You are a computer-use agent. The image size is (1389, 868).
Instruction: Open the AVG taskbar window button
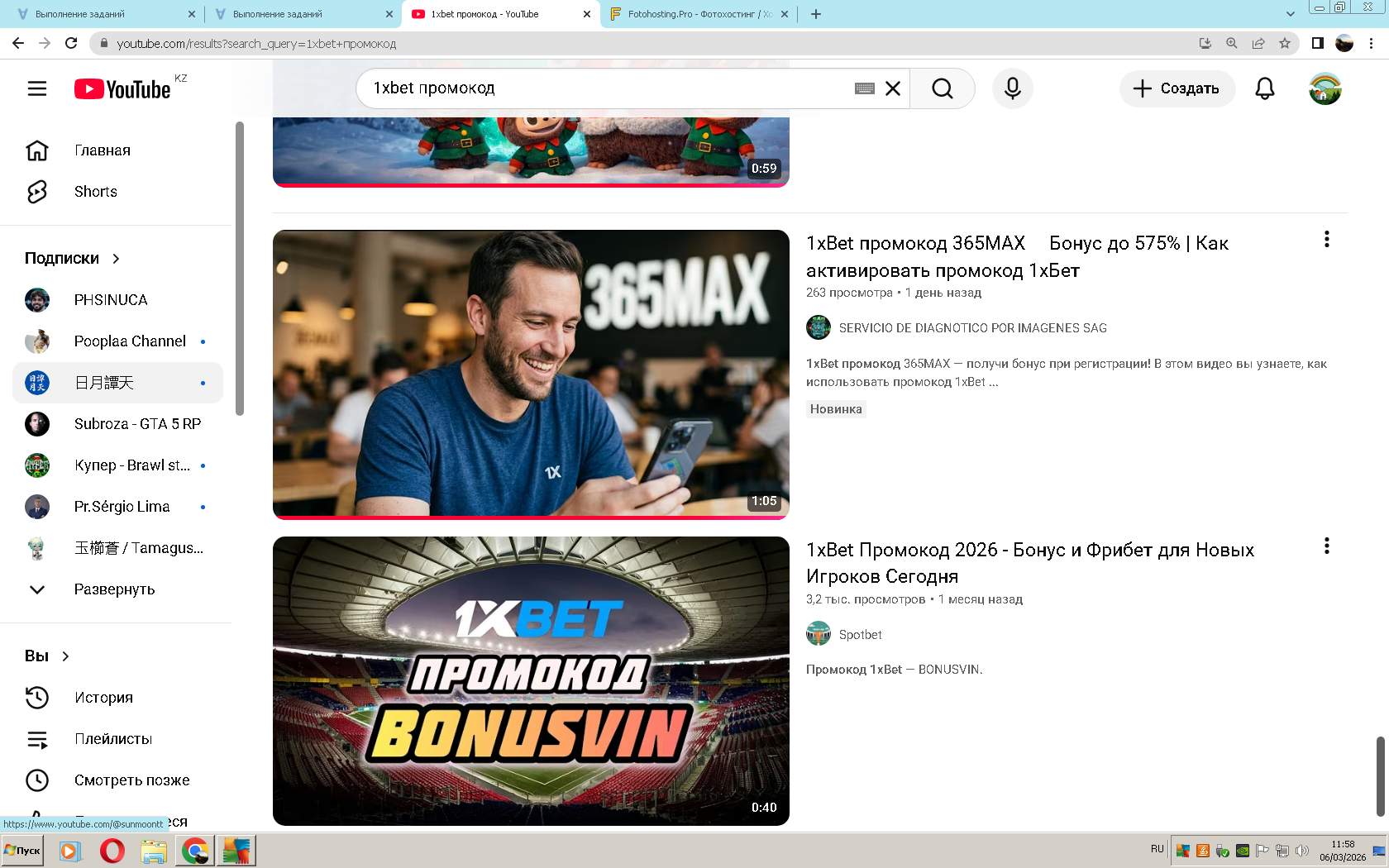tap(236, 851)
